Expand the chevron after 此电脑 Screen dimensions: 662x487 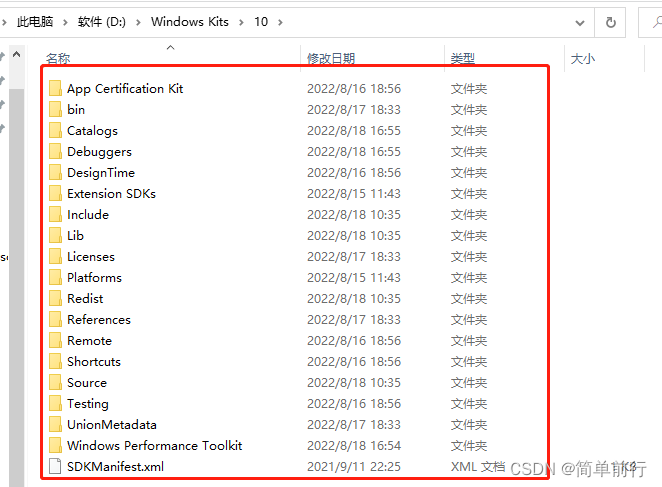pos(65,22)
